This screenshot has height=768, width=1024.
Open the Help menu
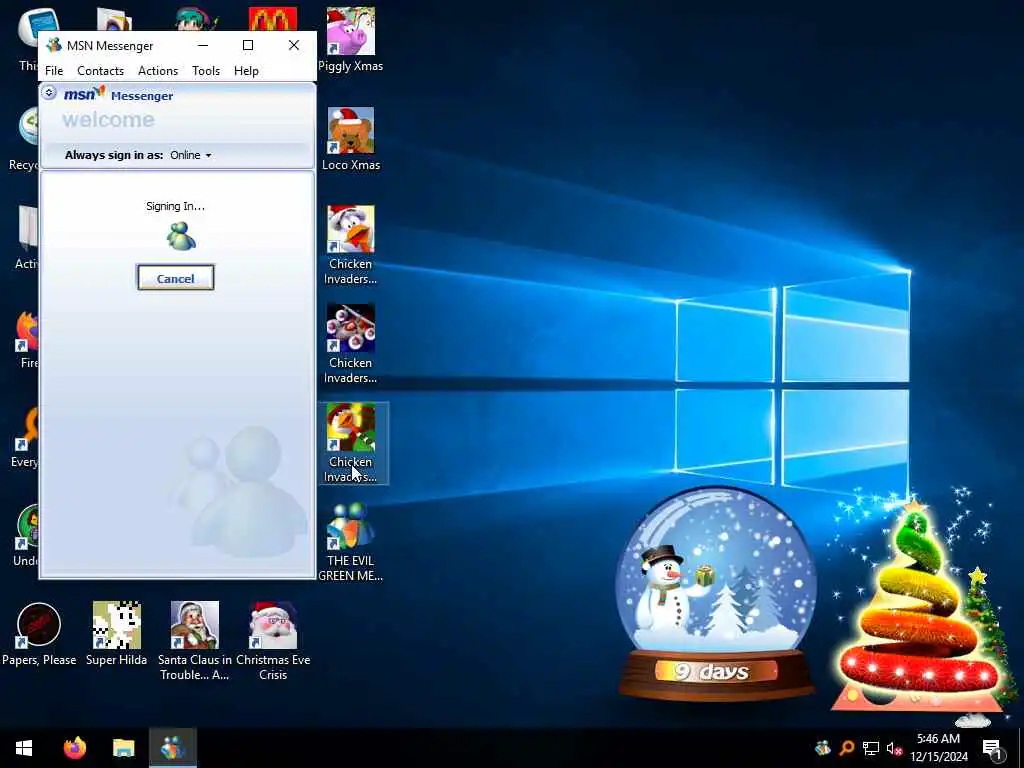click(246, 71)
